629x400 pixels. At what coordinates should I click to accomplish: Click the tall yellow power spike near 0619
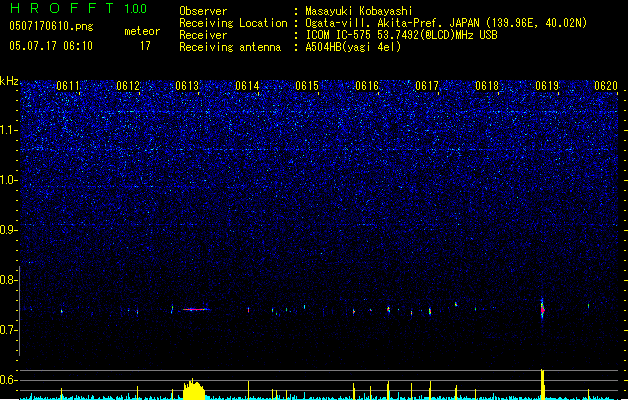(x=543, y=384)
